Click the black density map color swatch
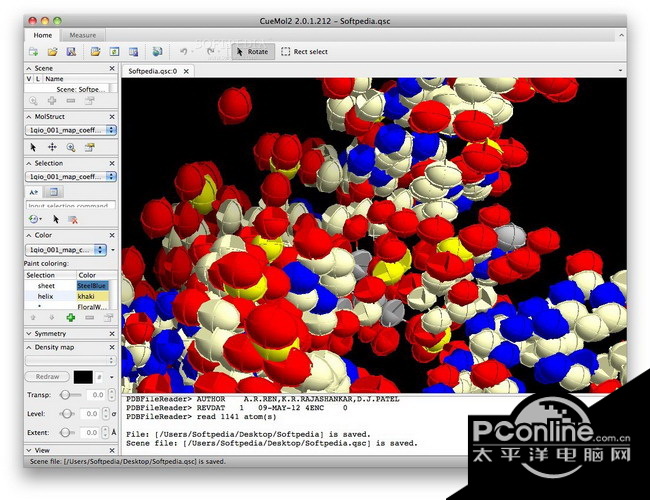 [x=83, y=377]
